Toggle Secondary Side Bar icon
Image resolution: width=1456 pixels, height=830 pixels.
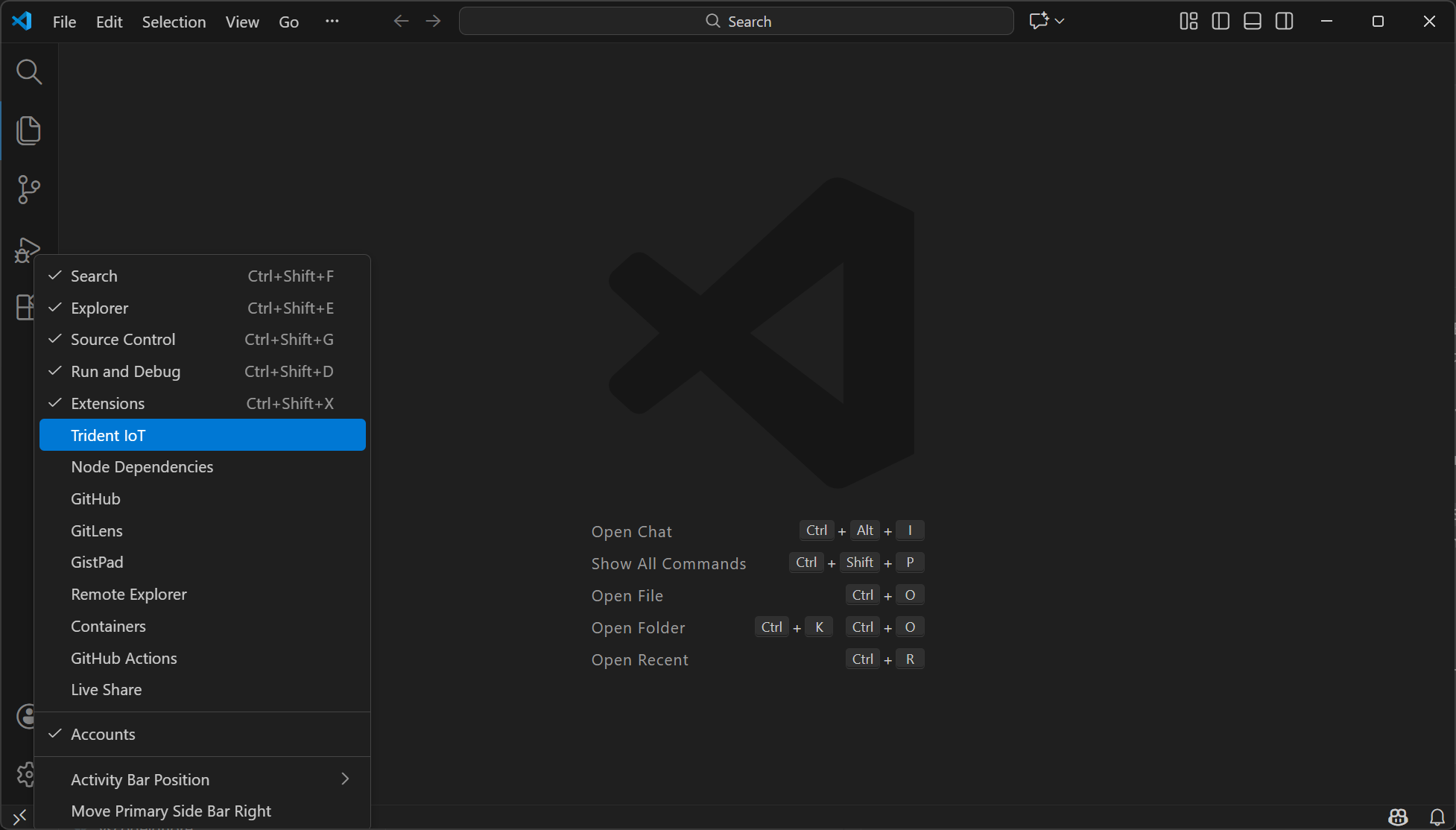(1285, 21)
